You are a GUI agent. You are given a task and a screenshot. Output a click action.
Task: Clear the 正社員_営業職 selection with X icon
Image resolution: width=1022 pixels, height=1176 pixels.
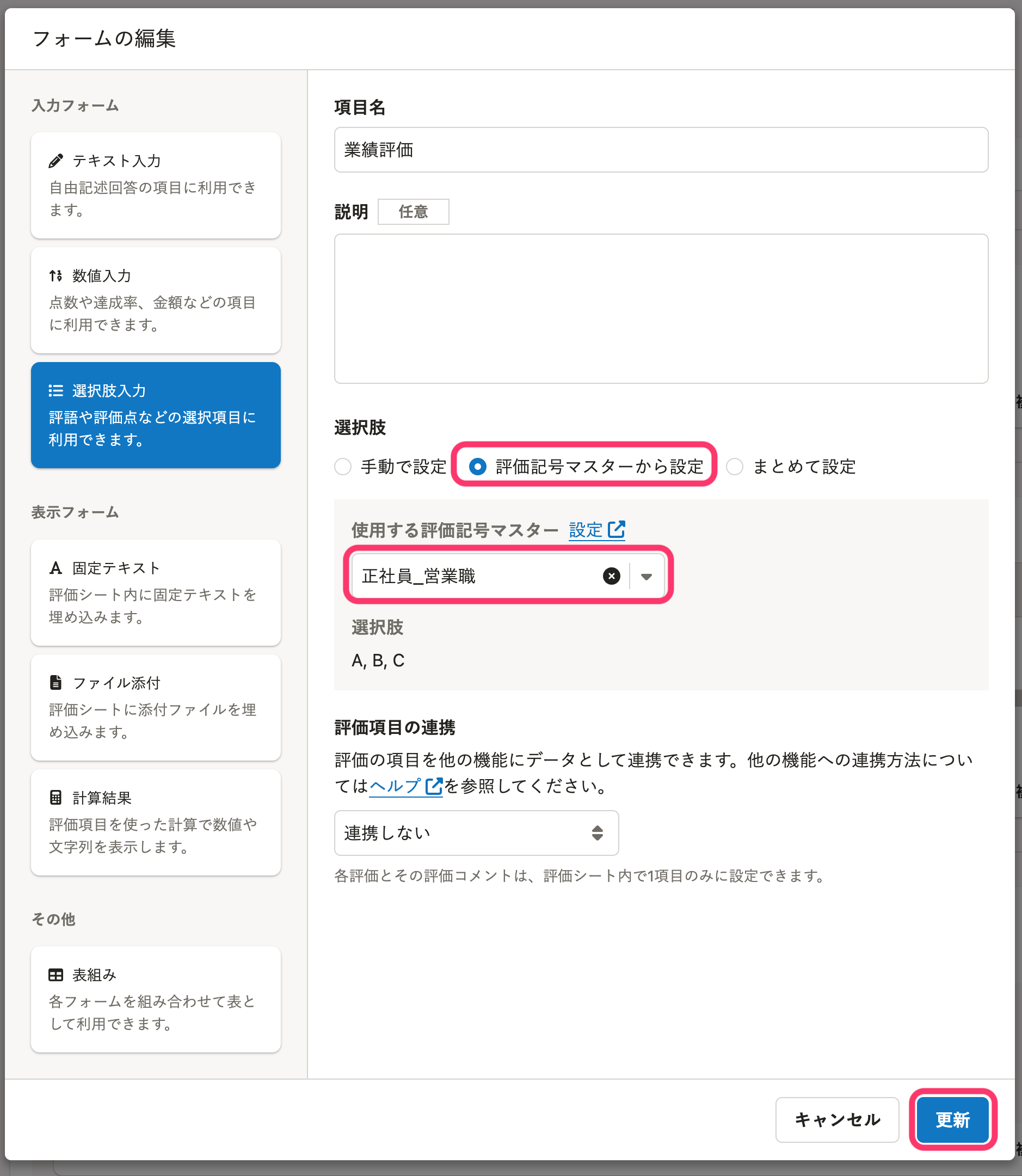click(x=611, y=577)
